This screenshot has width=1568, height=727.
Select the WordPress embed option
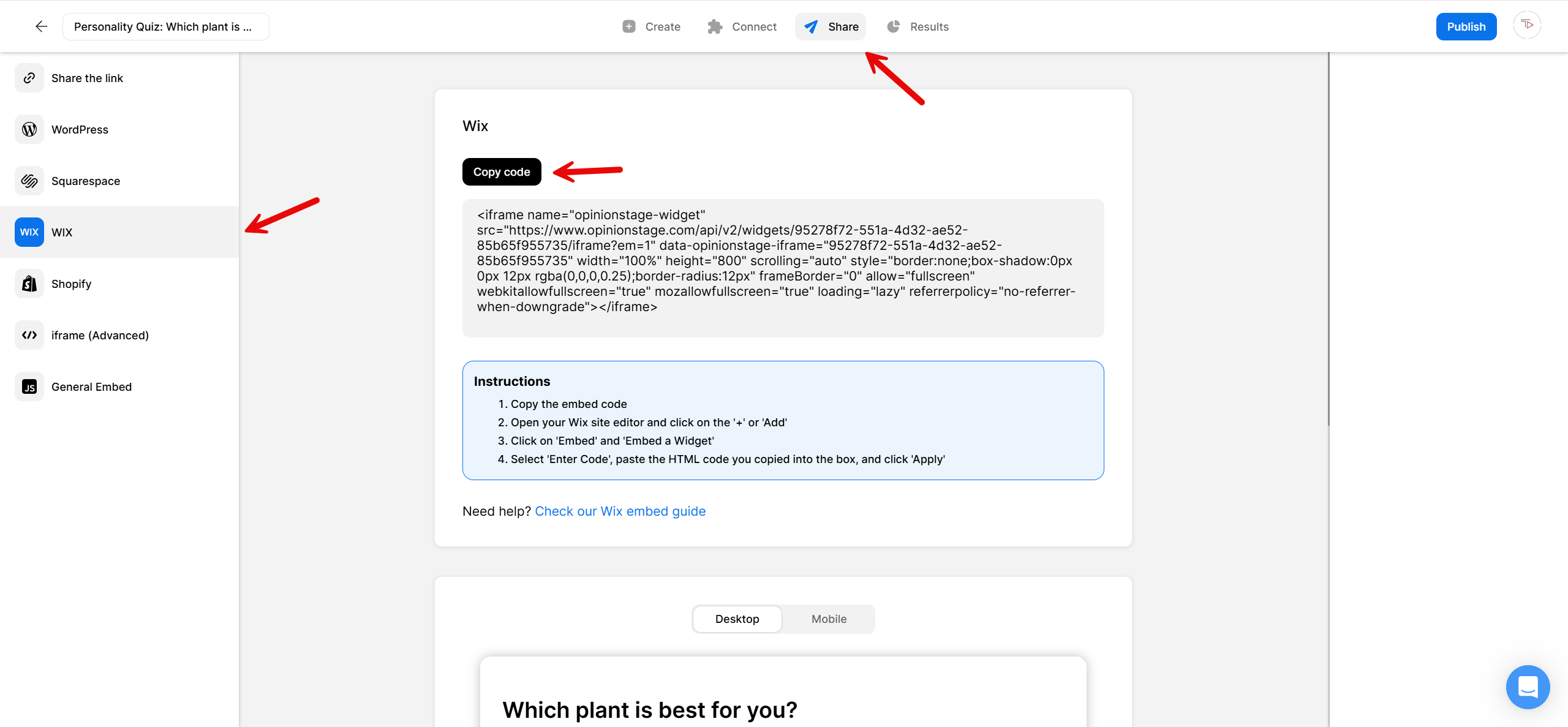click(x=80, y=129)
